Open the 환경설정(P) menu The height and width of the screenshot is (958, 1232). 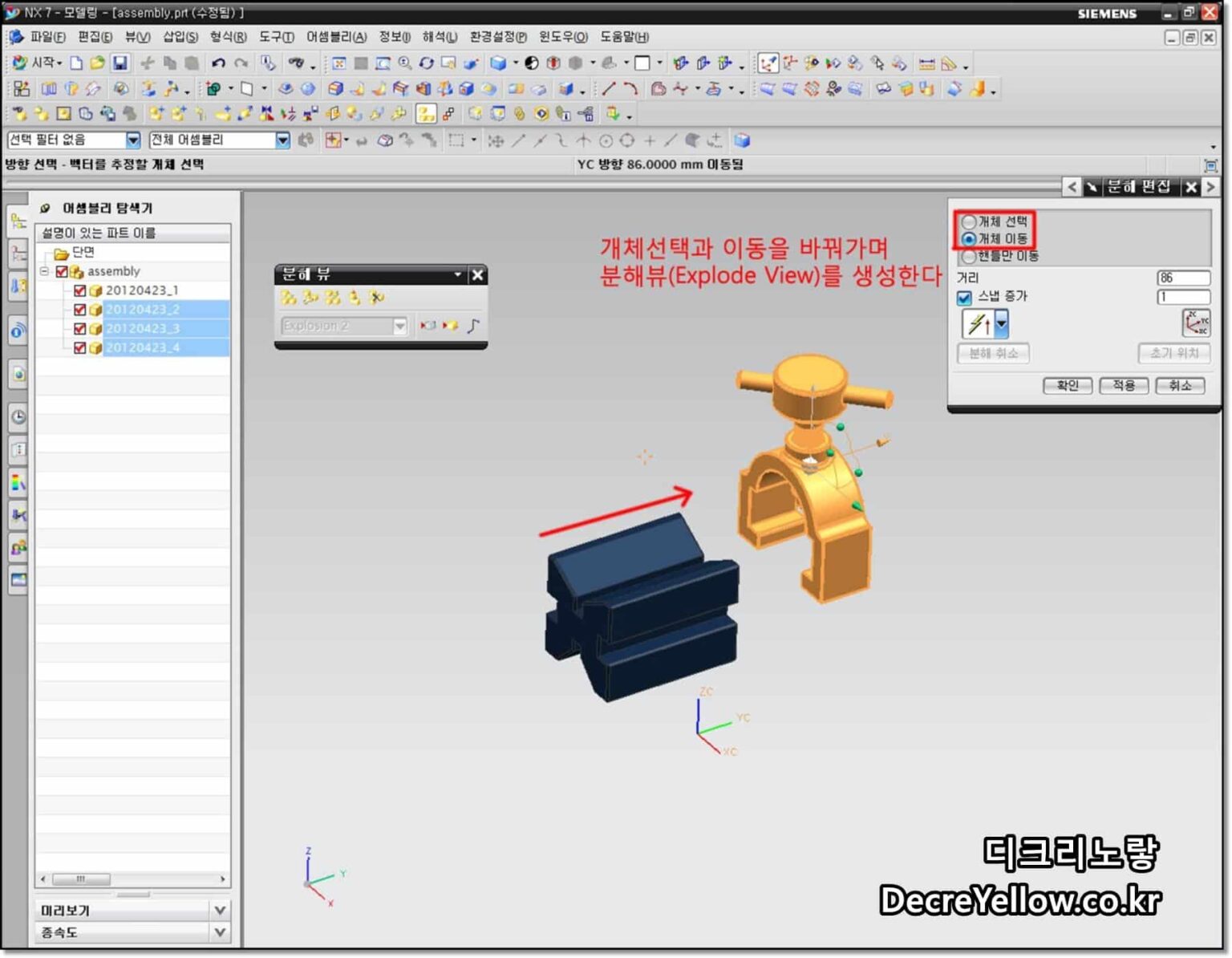tap(498, 37)
